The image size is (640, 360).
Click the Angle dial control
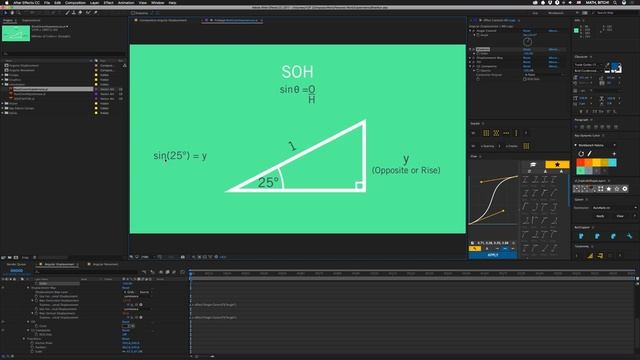[x=527, y=42]
